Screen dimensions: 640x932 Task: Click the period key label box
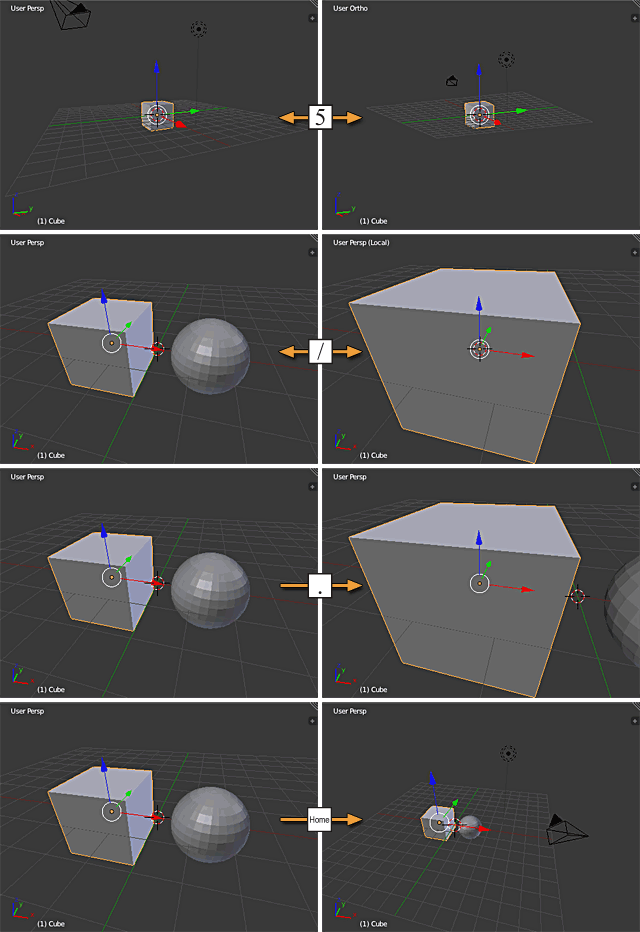320,586
